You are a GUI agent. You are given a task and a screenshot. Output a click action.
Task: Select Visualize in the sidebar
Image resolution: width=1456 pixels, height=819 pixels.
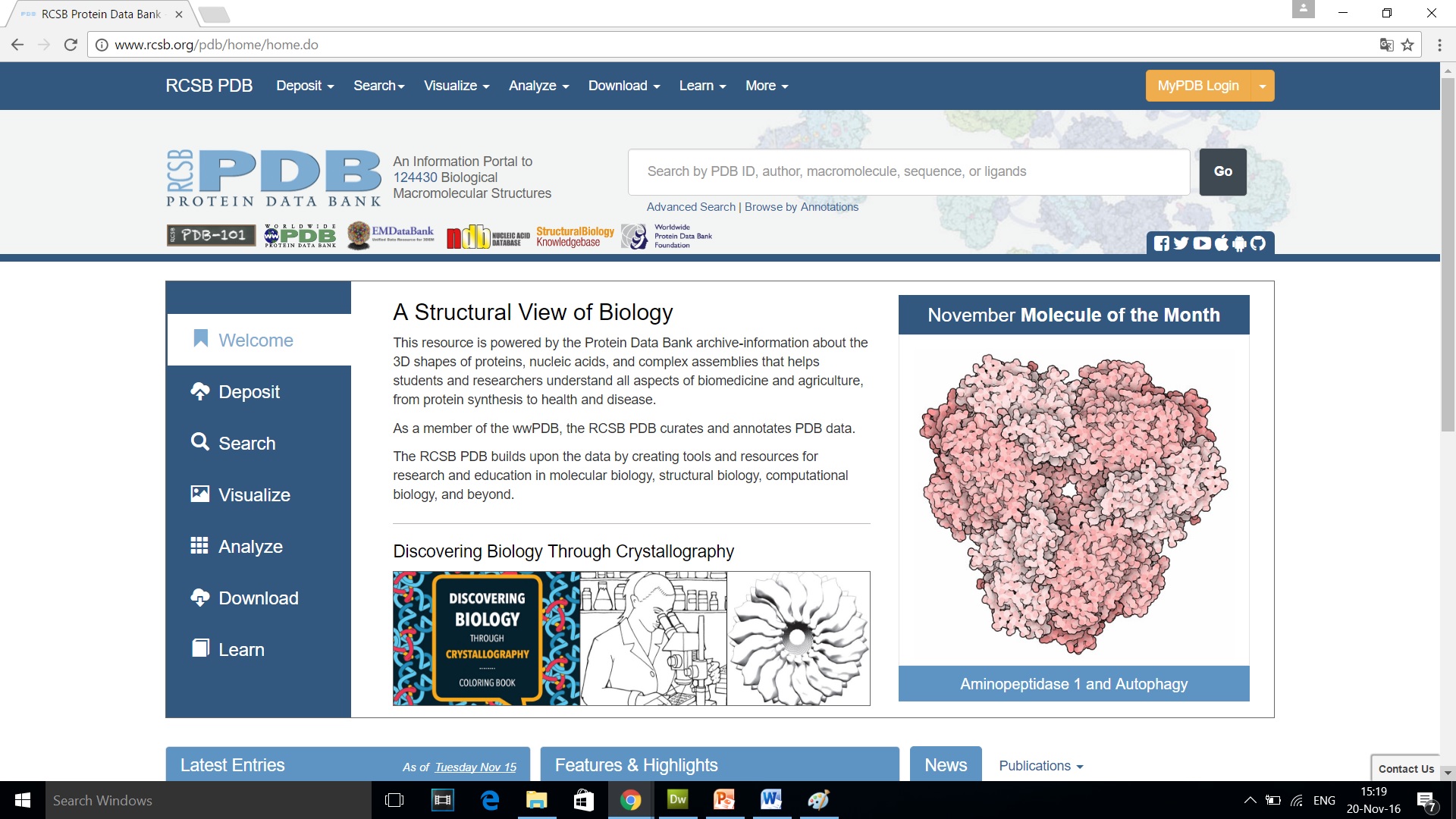coord(259,494)
